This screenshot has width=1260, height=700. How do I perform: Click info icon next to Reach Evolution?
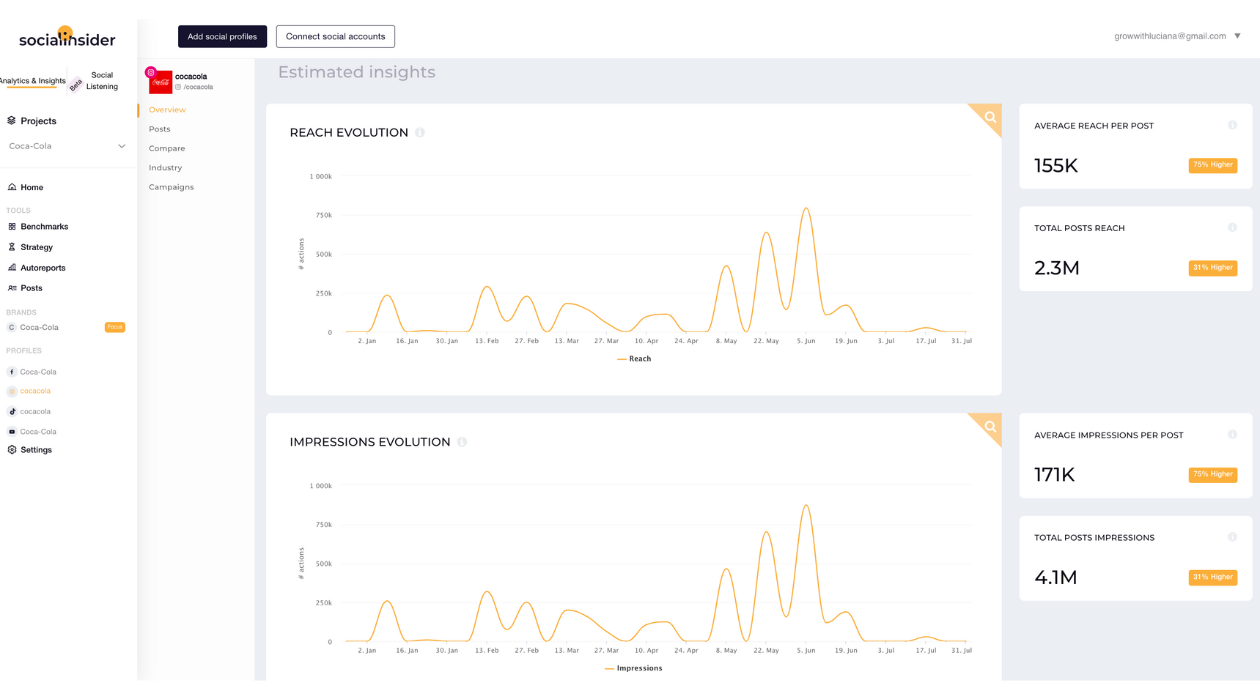pyautogui.click(x=420, y=132)
